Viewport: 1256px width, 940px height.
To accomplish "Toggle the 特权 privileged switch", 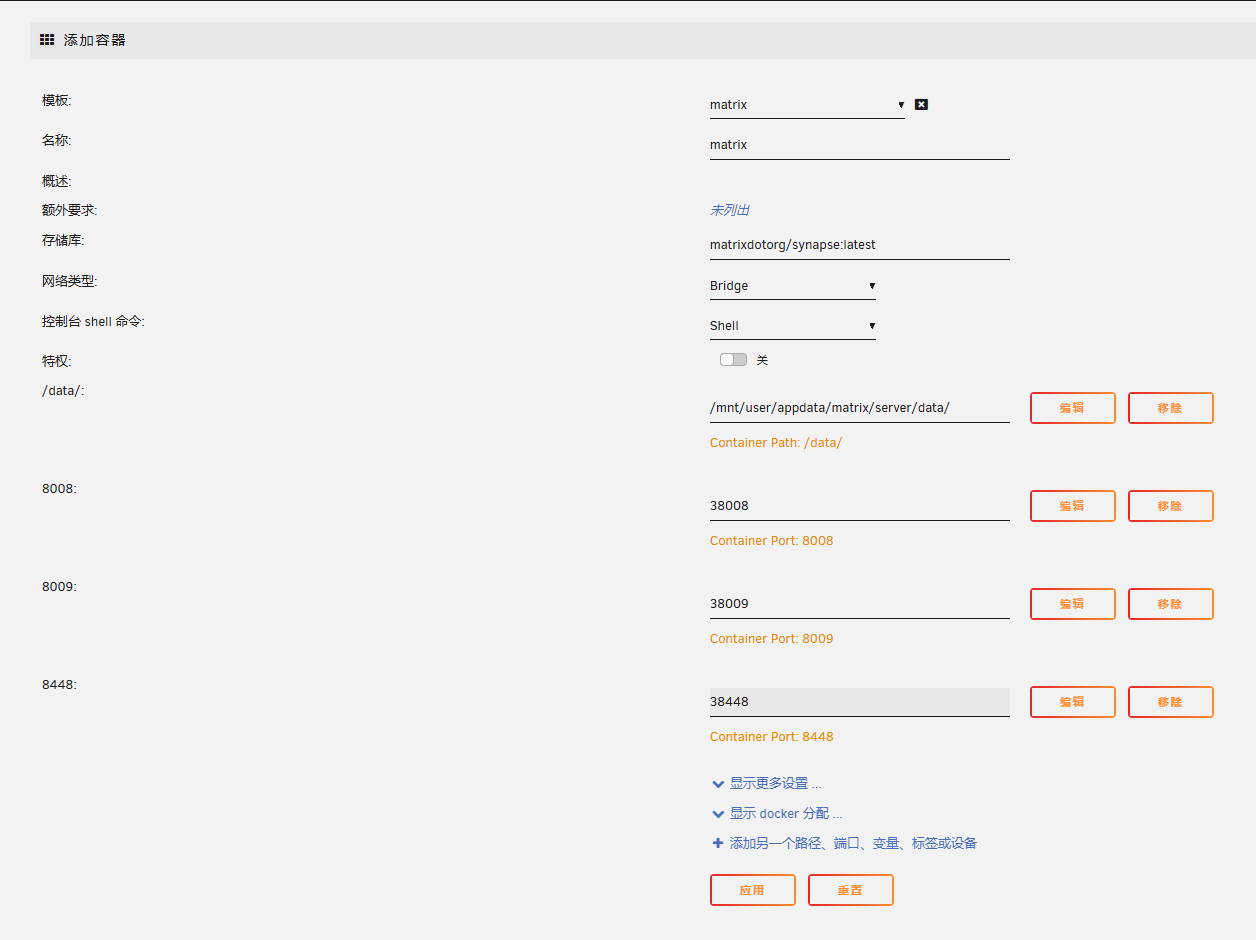I will pos(733,360).
